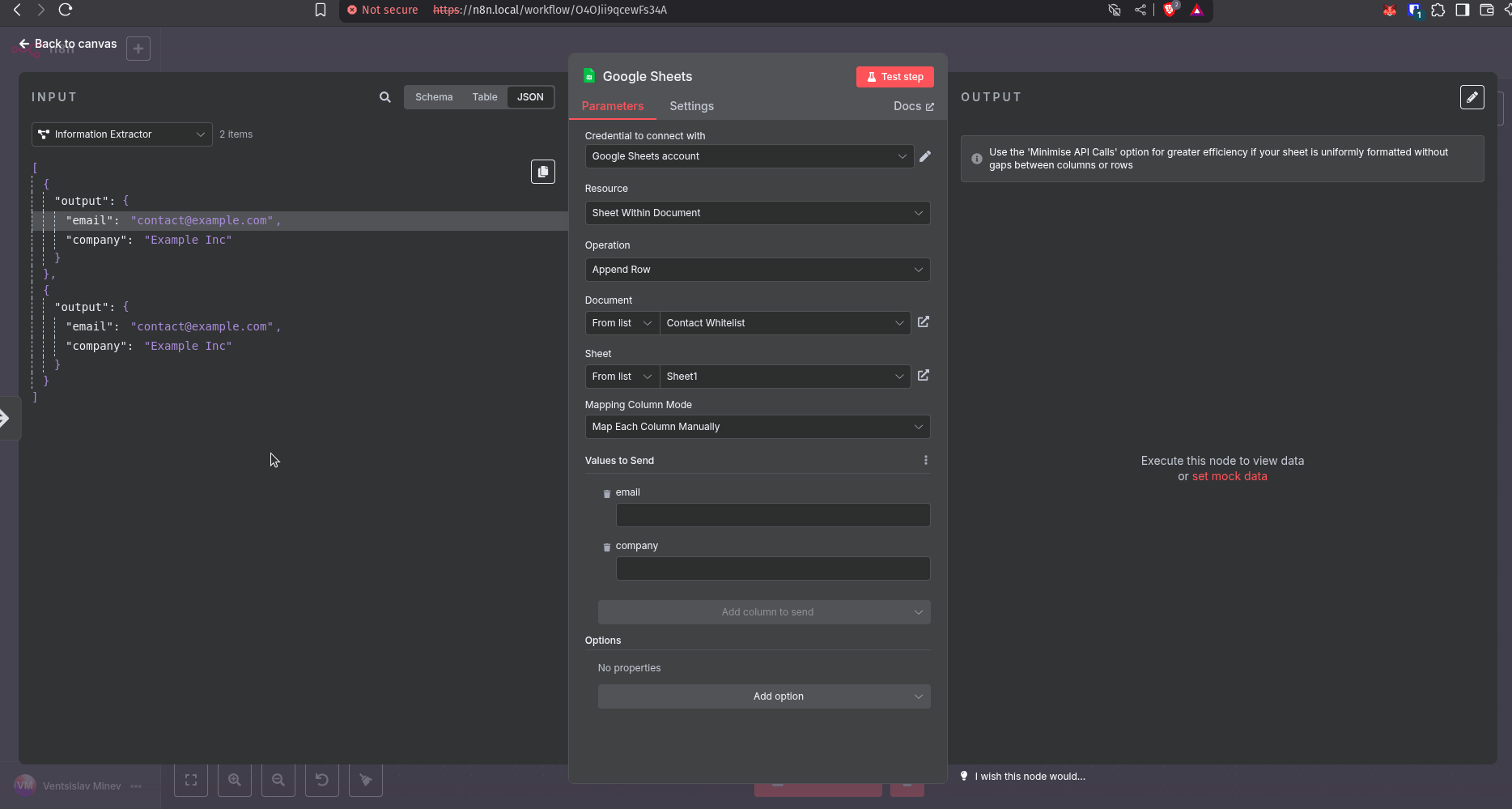Open the browser wallet icon

pos(1487,10)
